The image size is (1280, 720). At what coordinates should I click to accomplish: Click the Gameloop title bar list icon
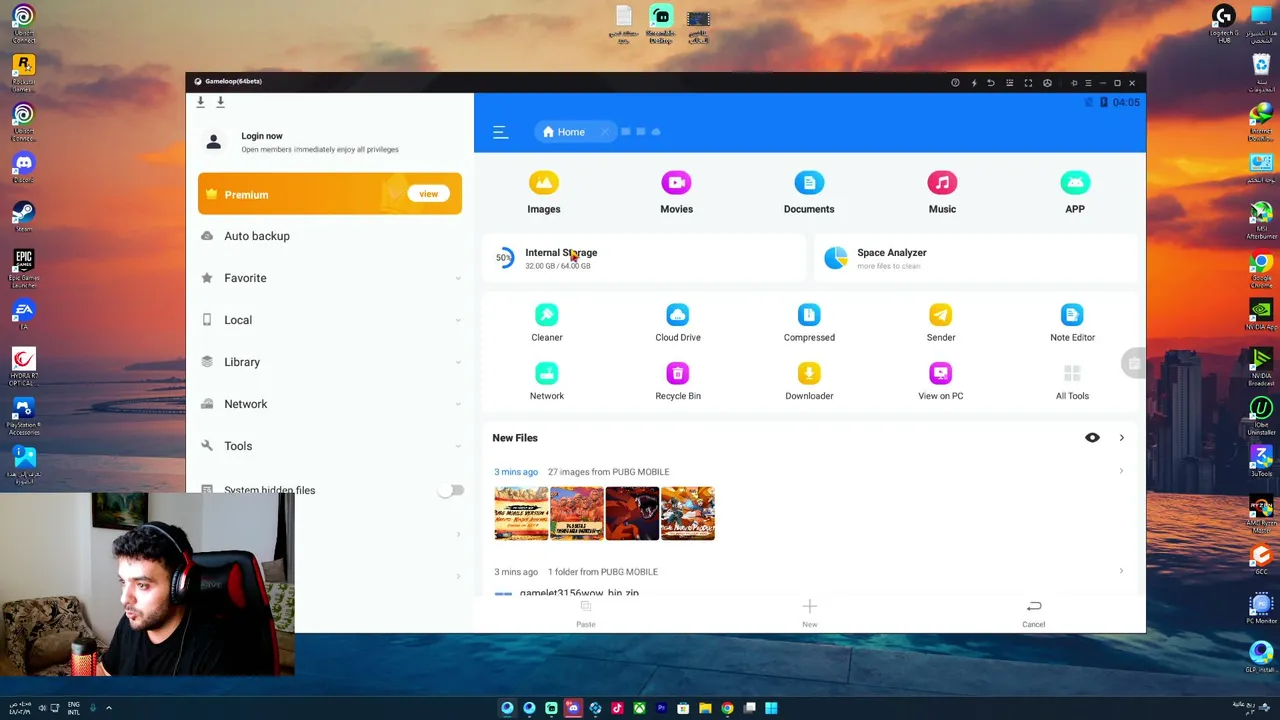coord(1010,83)
